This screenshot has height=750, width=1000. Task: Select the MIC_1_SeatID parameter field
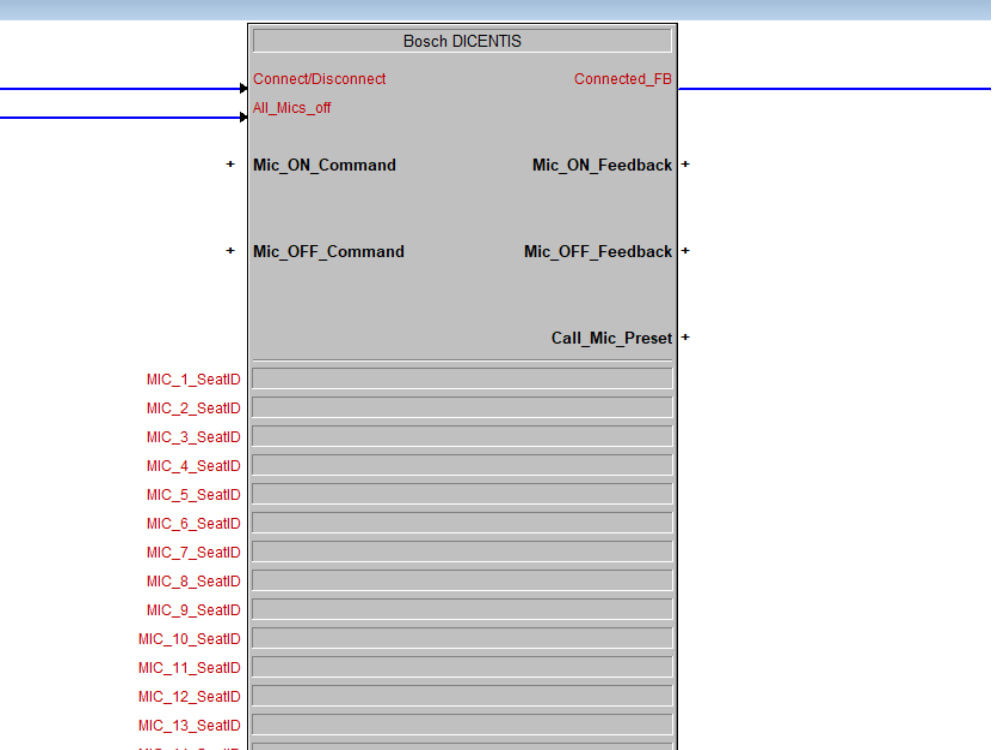[463, 378]
